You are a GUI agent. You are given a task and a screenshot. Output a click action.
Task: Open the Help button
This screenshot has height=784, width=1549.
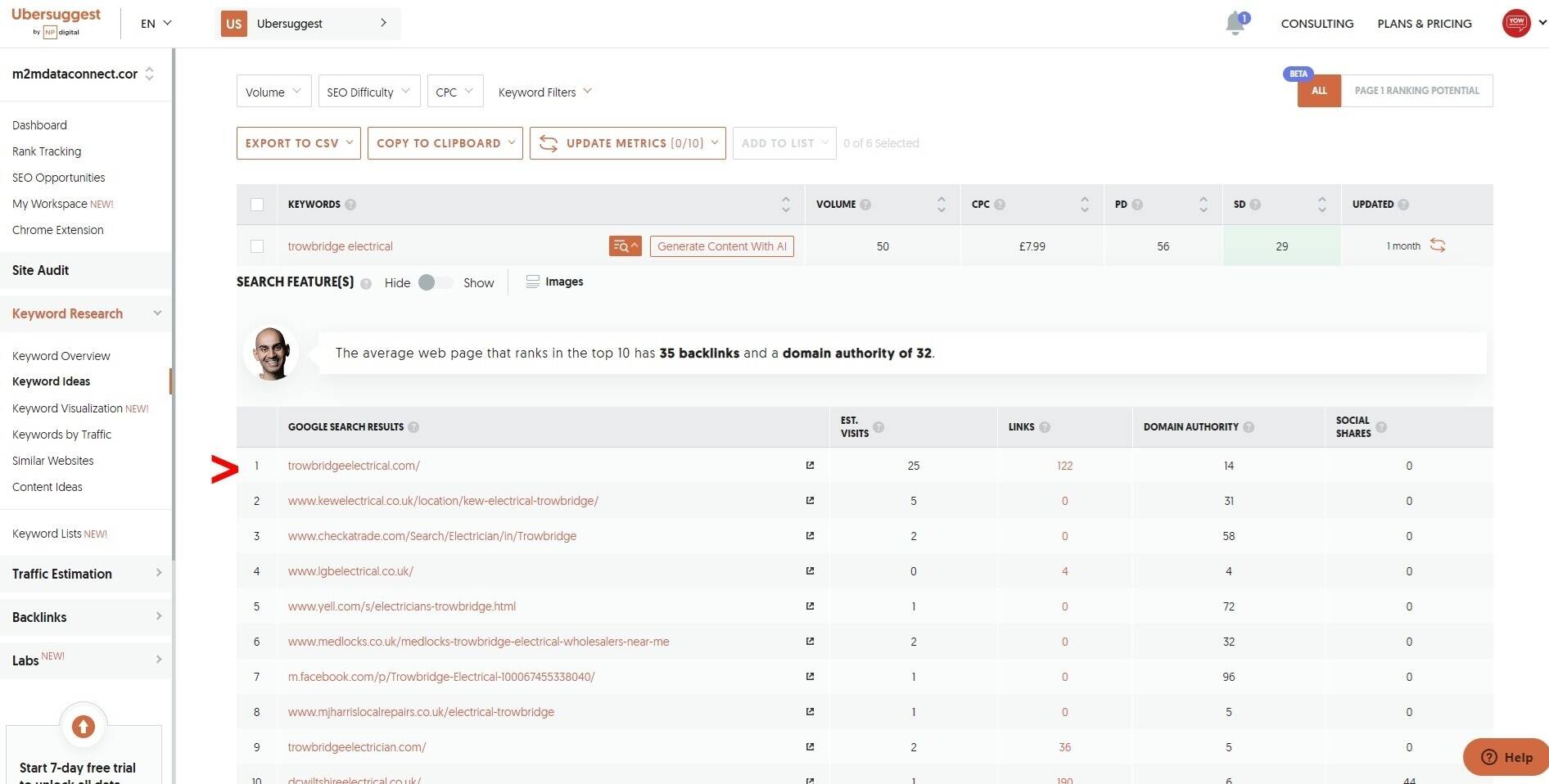(1506, 757)
